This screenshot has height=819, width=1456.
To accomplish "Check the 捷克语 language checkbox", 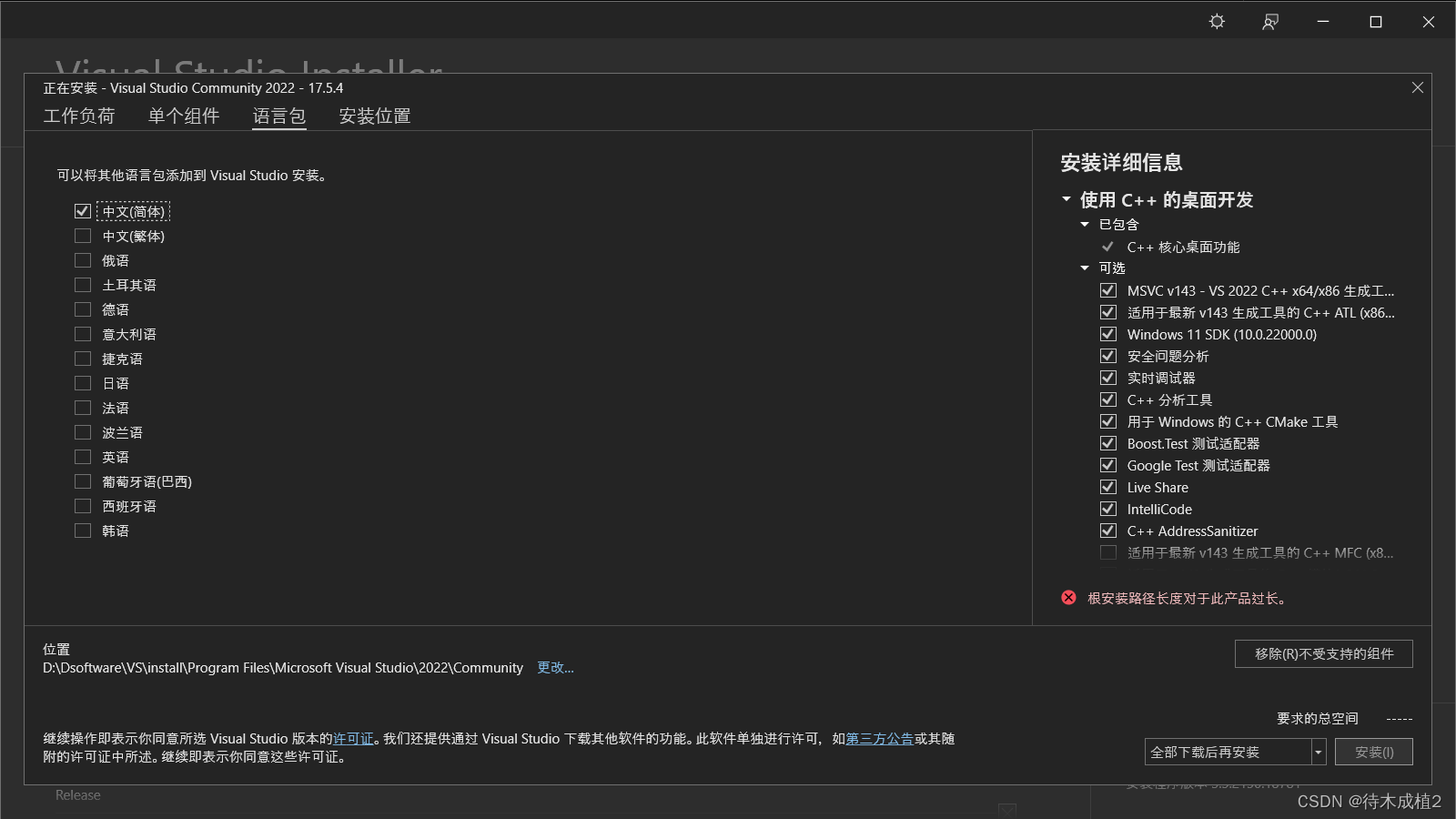I will [83, 359].
